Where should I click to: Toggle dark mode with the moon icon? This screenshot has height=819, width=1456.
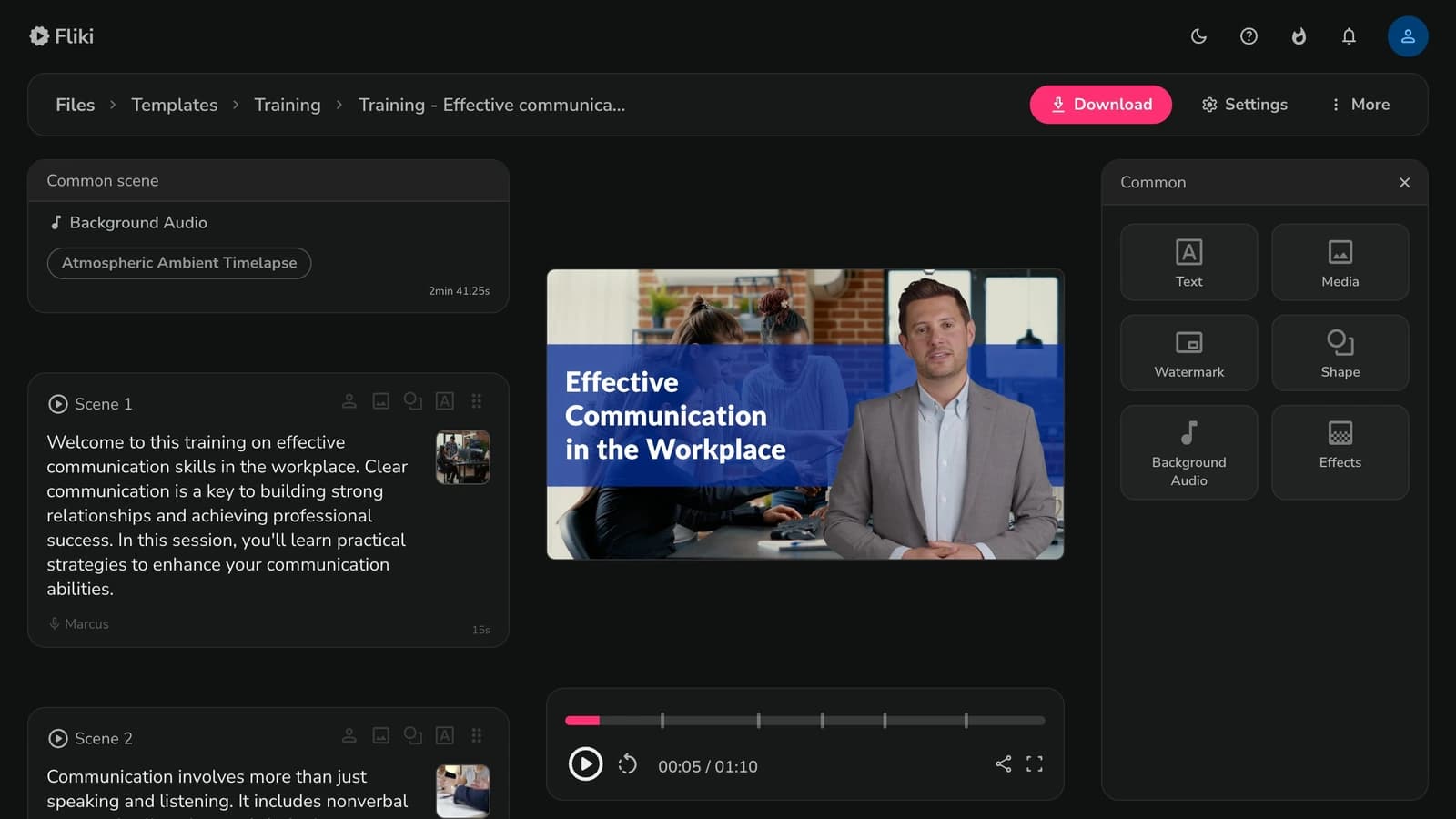coord(1198,36)
